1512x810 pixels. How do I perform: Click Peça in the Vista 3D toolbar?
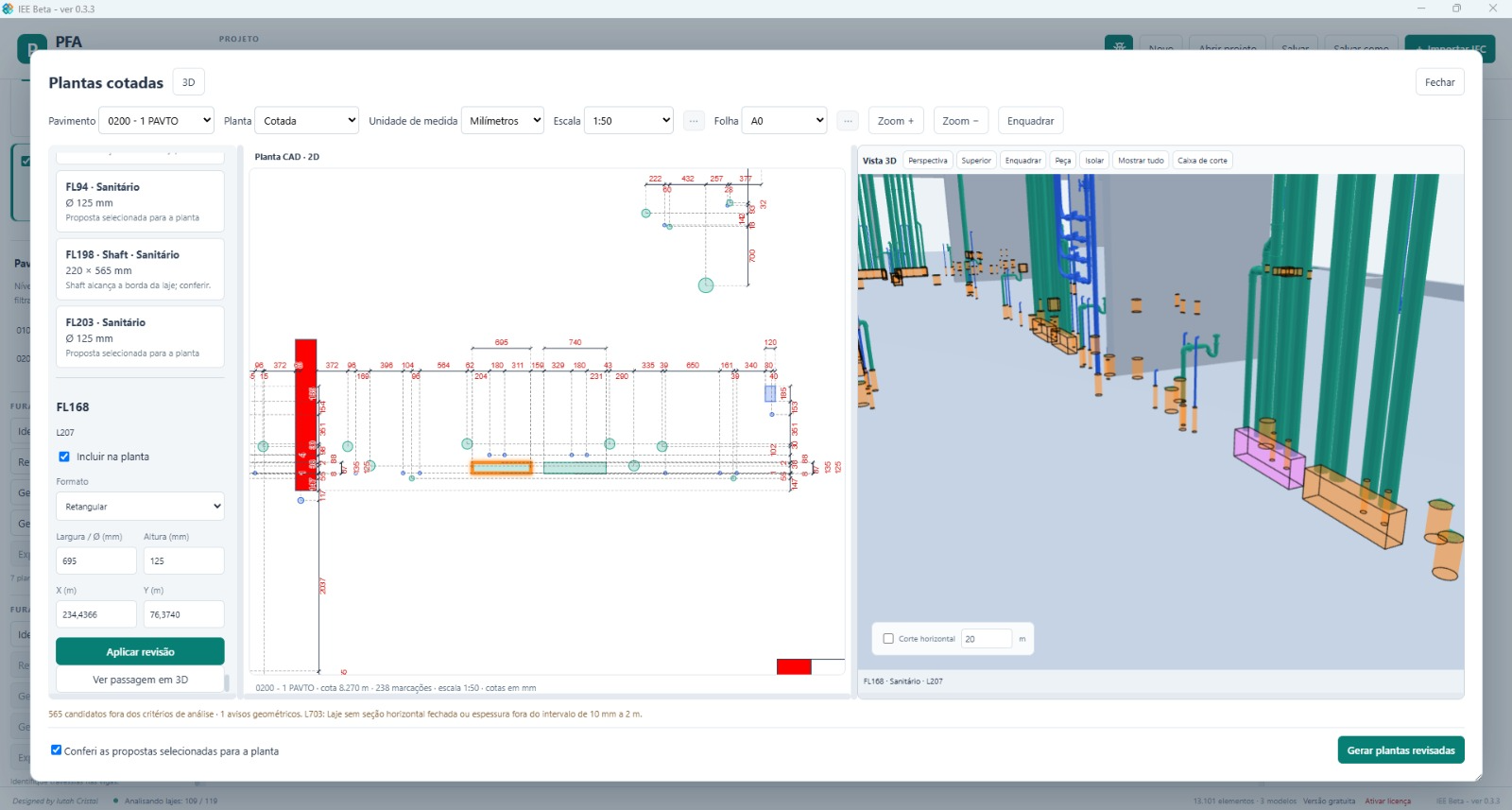pos(1063,161)
